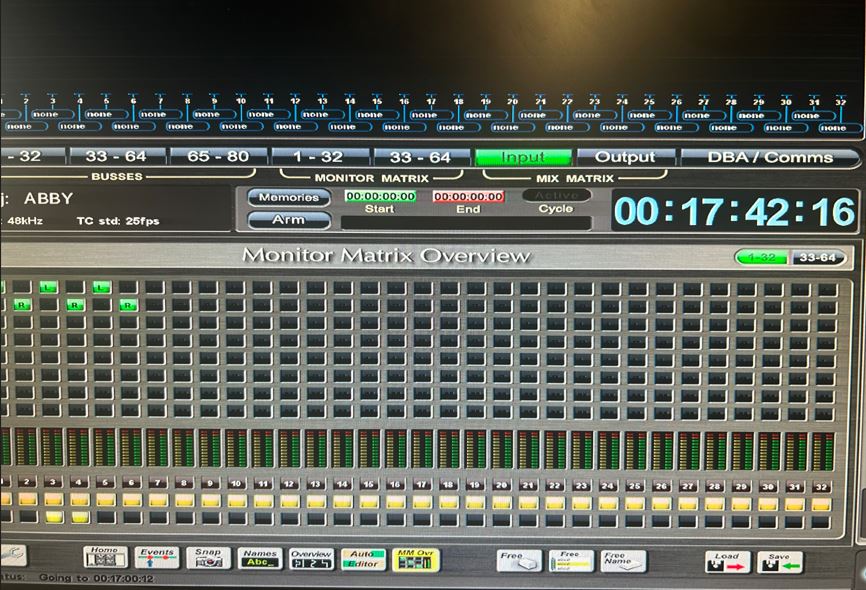Select the Mix Matrix Input tab
The height and width of the screenshot is (590, 866).
point(523,157)
